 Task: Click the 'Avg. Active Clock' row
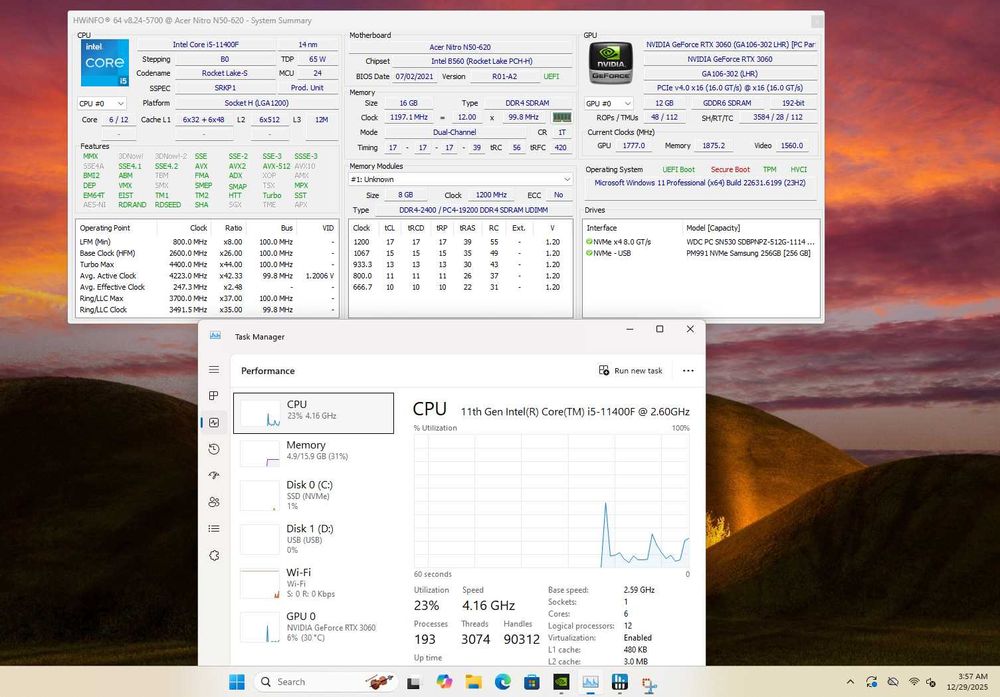(207, 276)
